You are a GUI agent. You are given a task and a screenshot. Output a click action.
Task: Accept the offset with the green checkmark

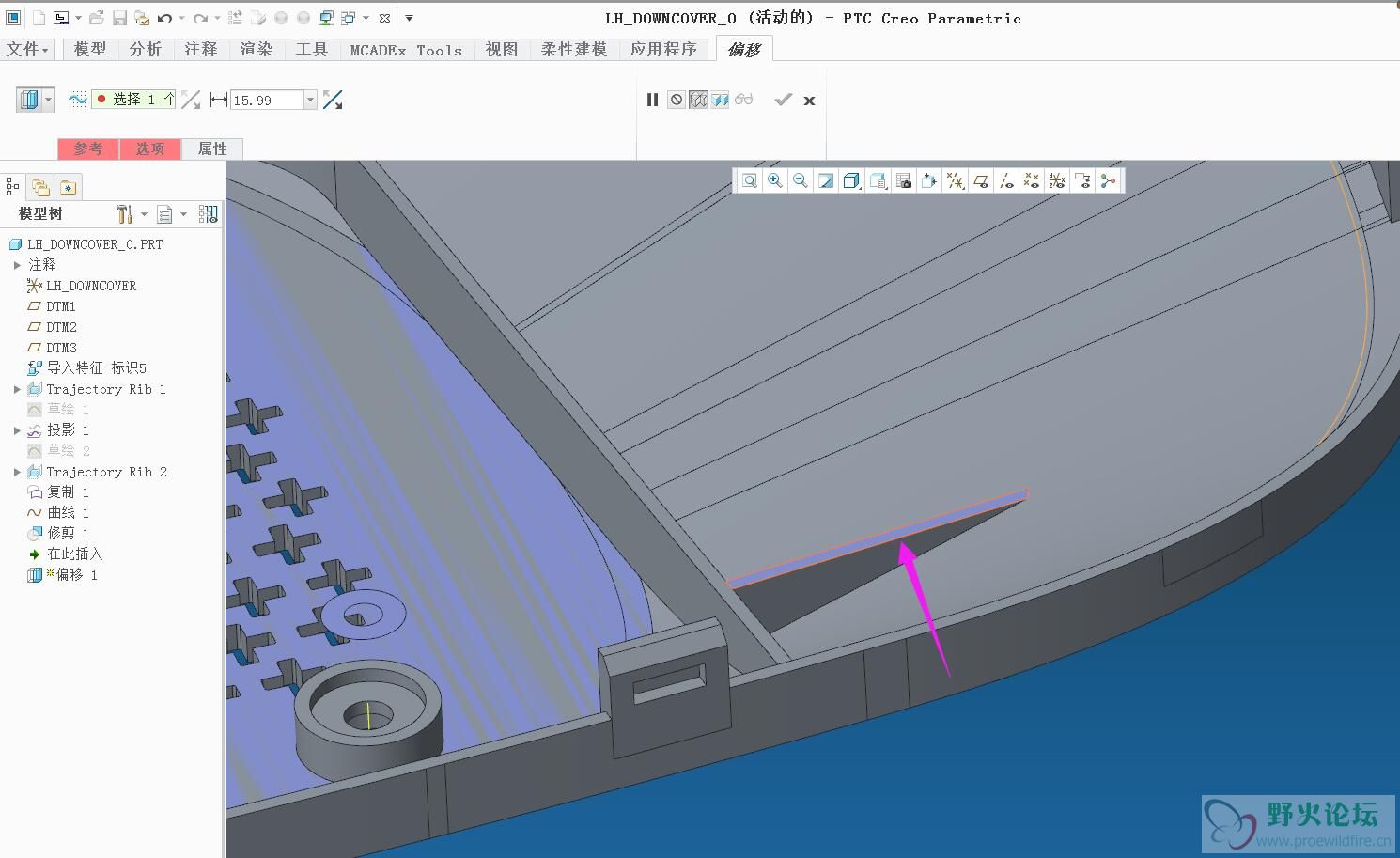pyautogui.click(x=783, y=100)
